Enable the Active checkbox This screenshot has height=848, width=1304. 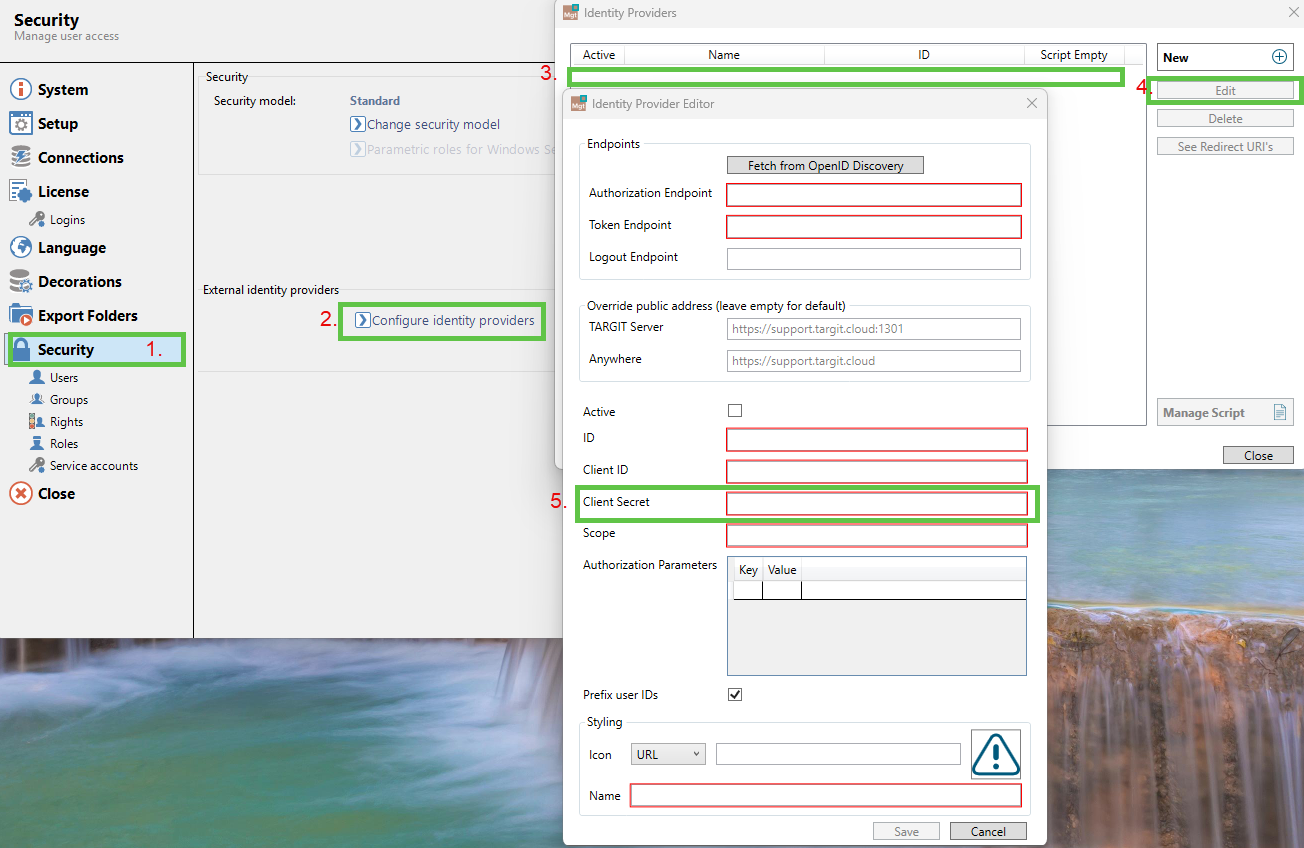[735, 410]
